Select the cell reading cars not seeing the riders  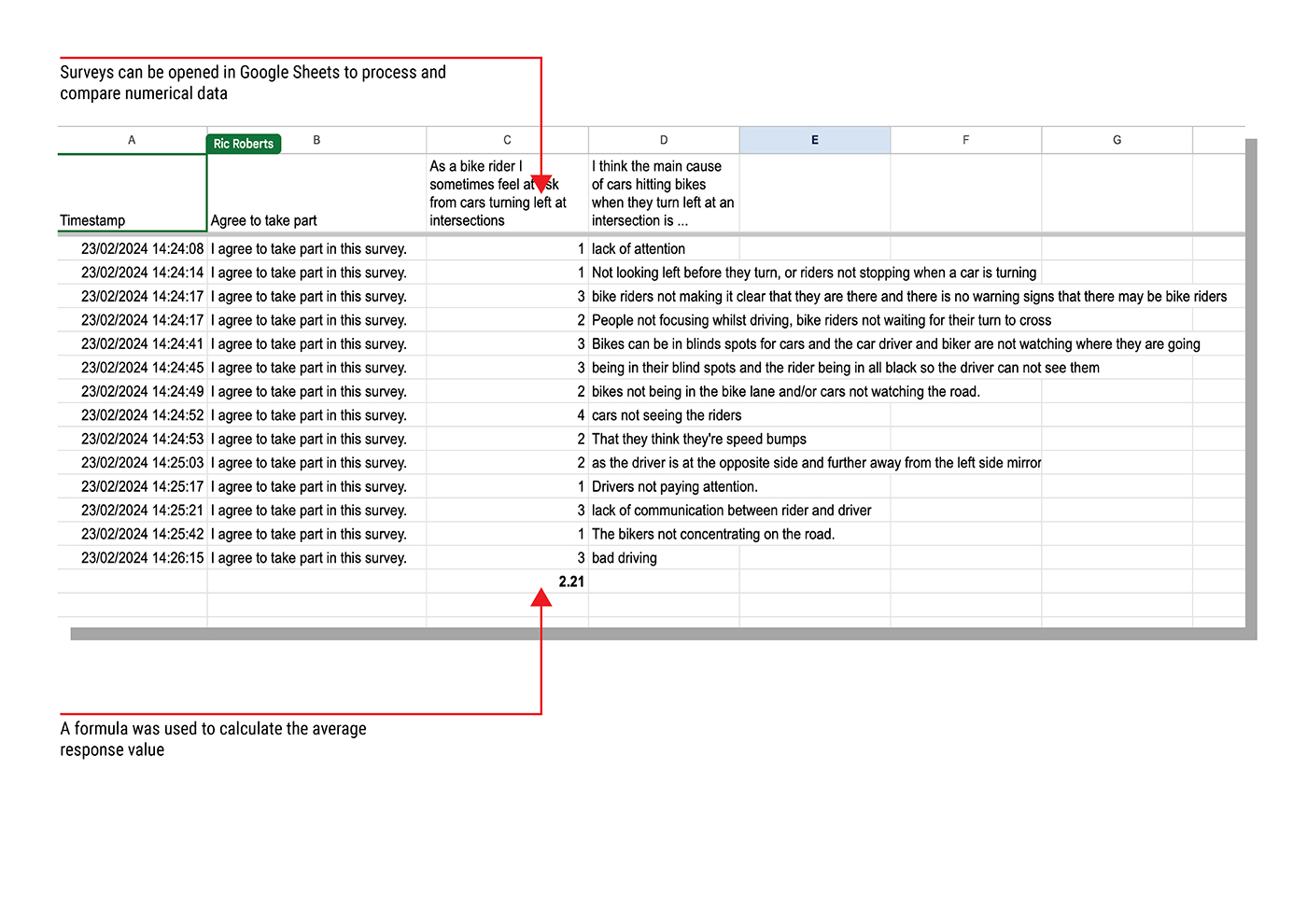pos(663,414)
